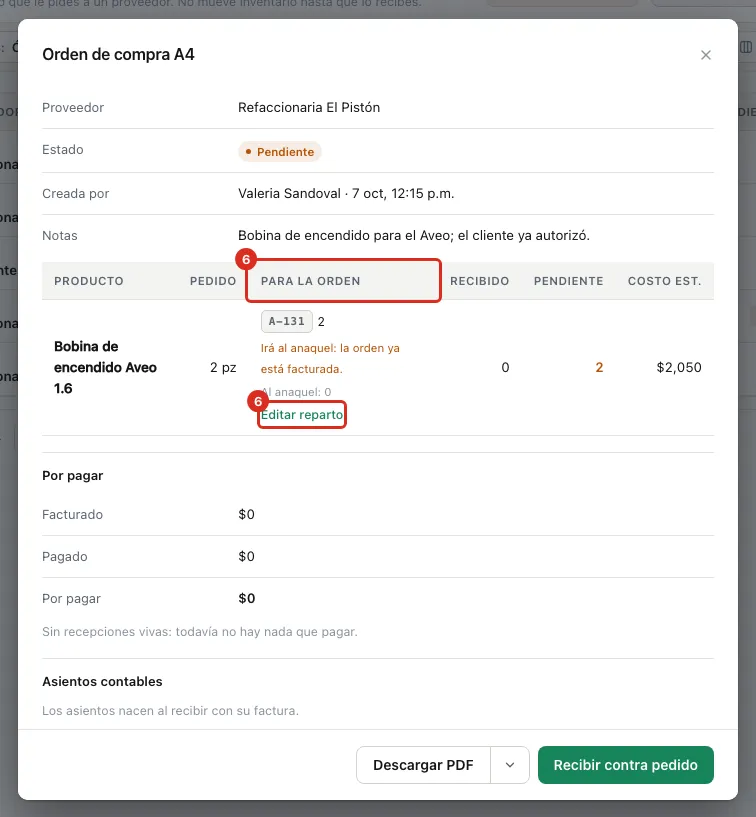
Task: Click the Facturado $0 amount
Action: click(246, 514)
